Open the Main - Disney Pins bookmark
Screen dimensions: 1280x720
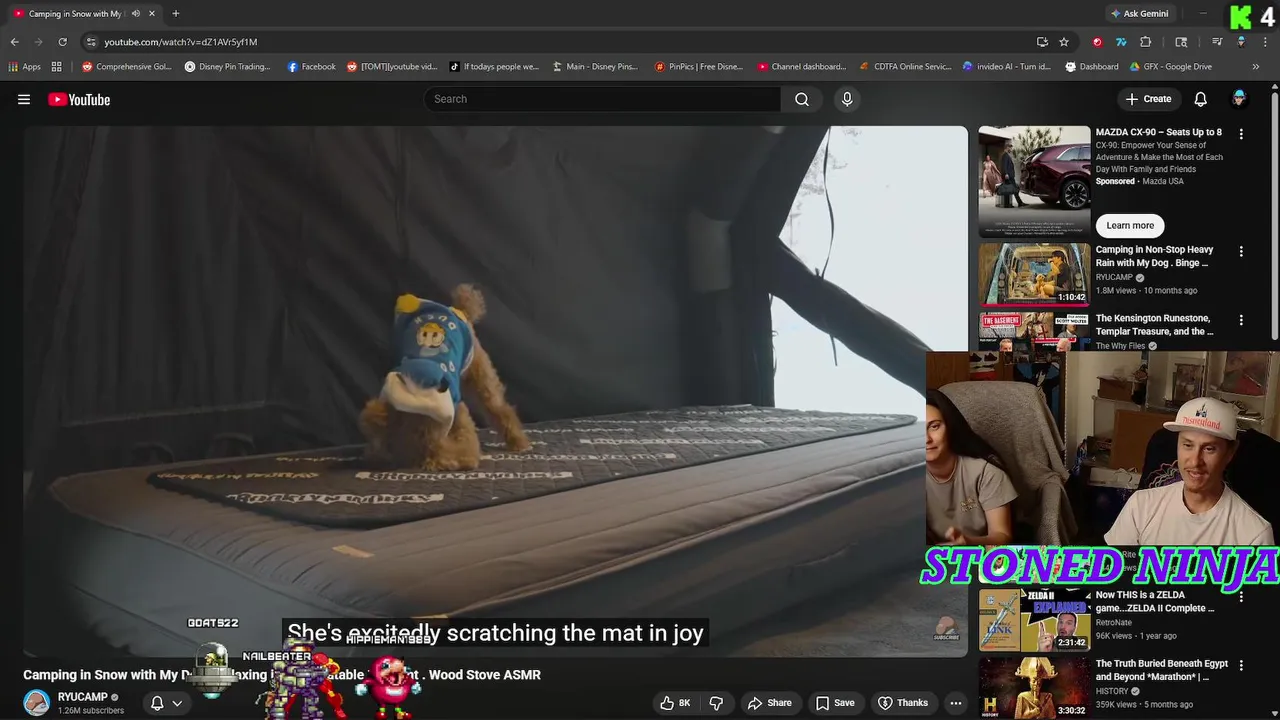pyautogui.click(x=595, y=67)
